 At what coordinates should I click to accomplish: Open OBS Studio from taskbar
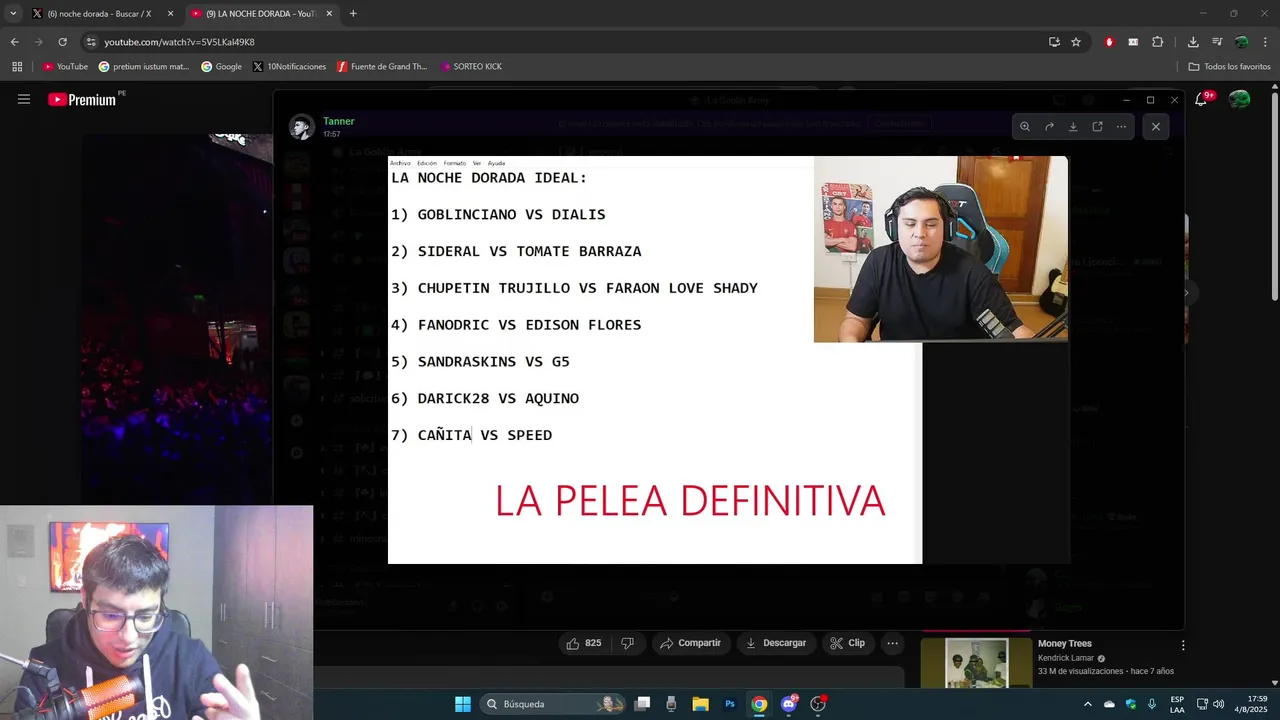818,704
